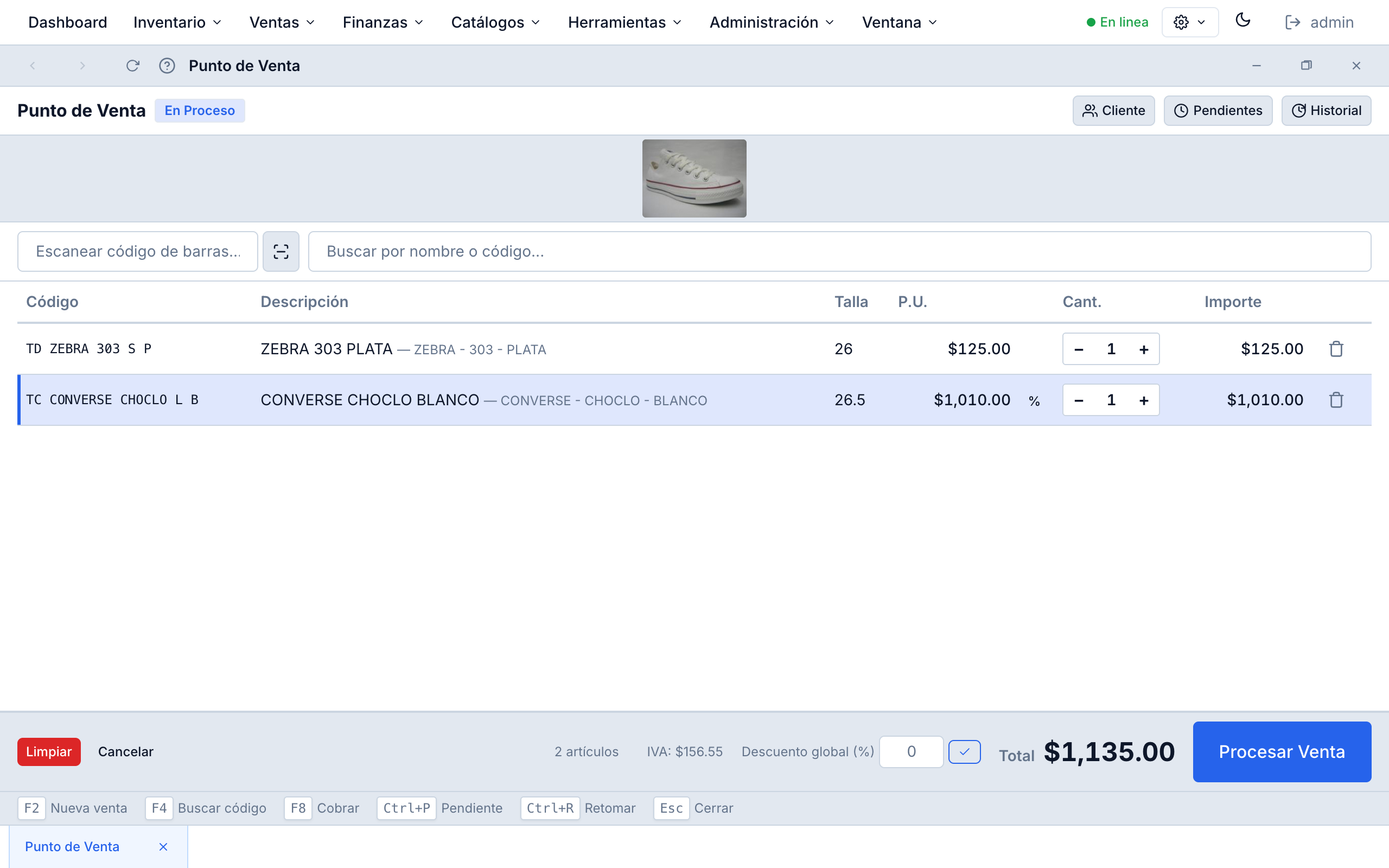Open the help question mark icon

pyautogui.click(x=167, y=66)
